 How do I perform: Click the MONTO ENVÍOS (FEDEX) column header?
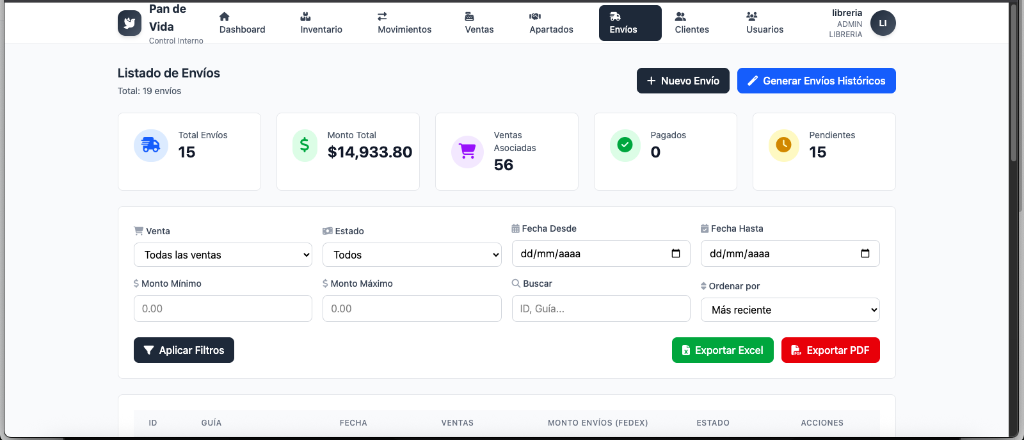[x=598, y=423]
